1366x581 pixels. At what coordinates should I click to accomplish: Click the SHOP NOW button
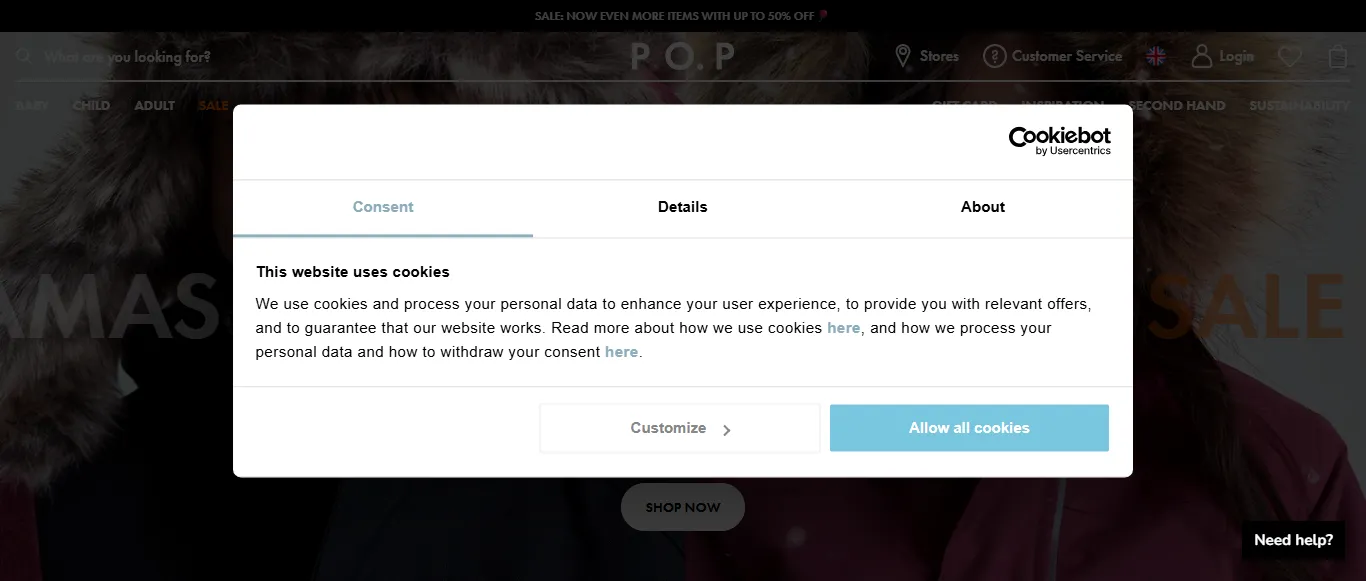pyautogui.click(x=683, y=507)
